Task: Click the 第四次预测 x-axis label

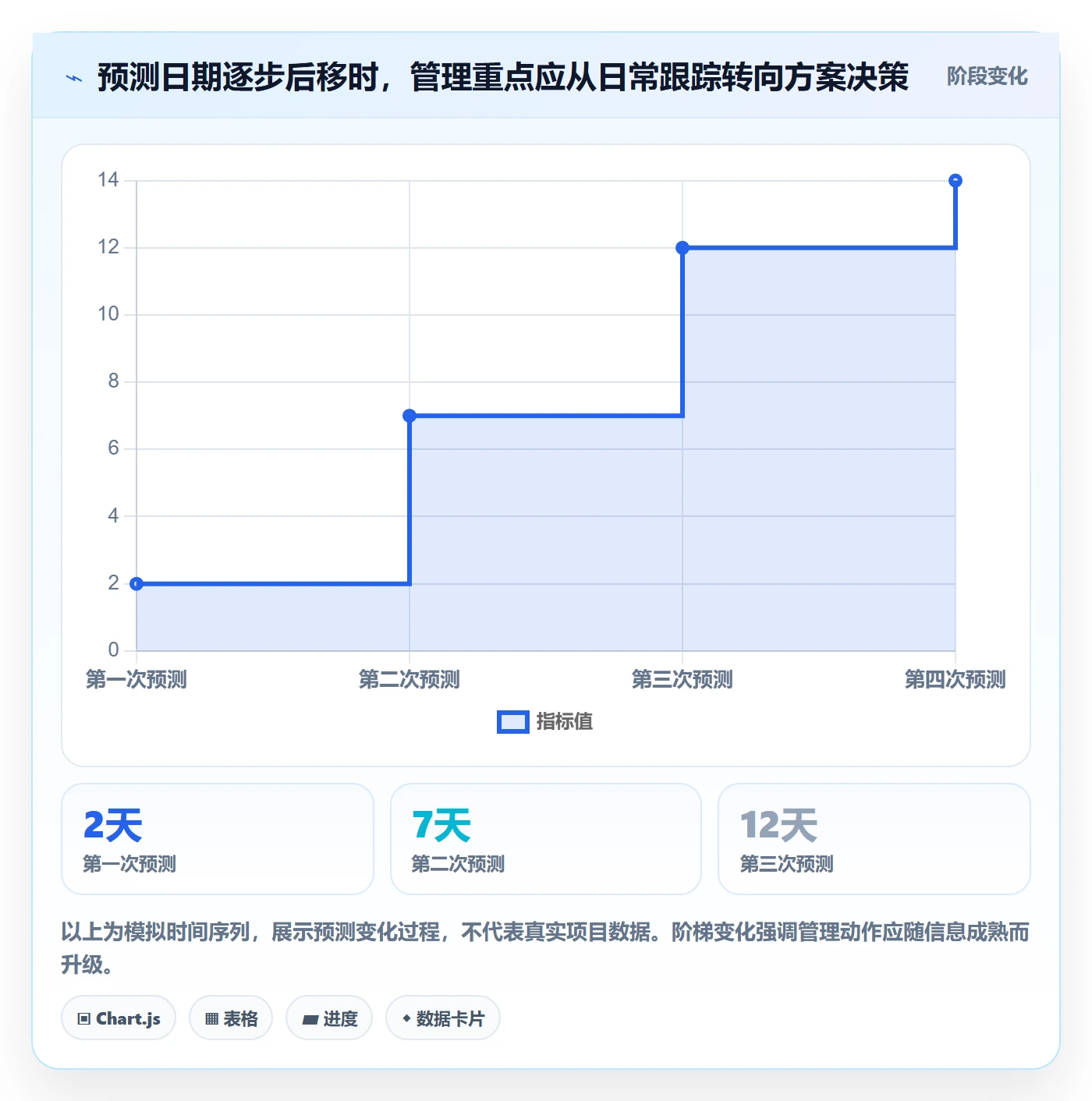Action: (955, 679)
